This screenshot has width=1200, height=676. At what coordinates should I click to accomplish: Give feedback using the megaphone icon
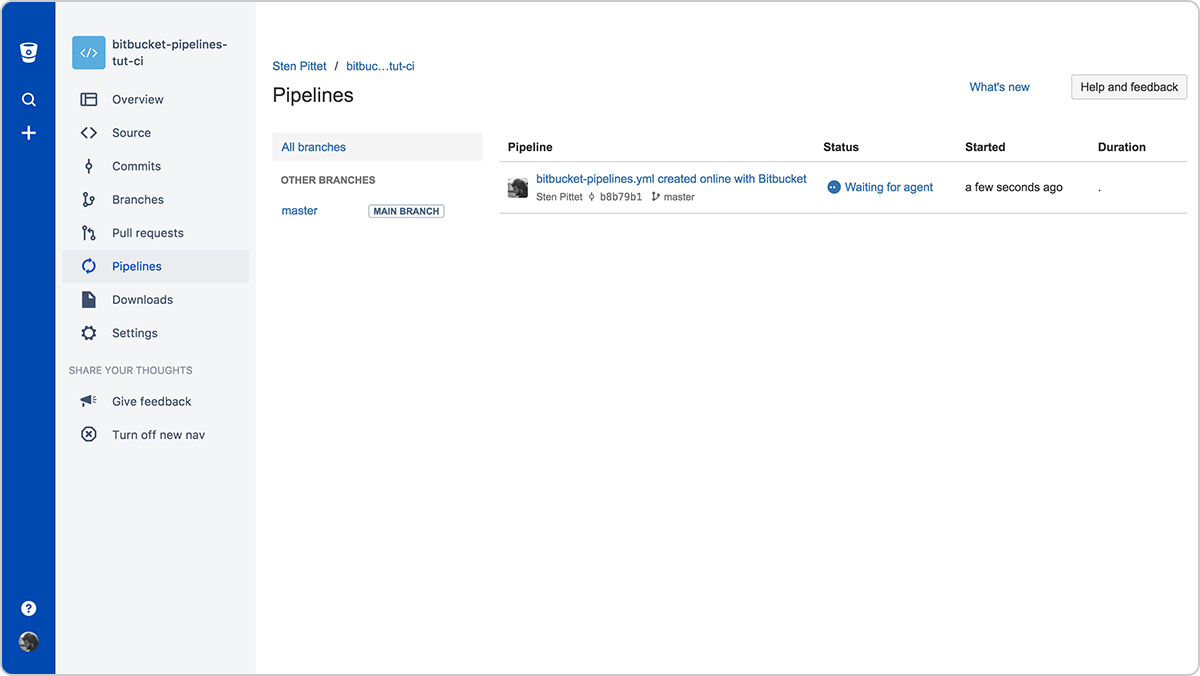pos(88,401)
